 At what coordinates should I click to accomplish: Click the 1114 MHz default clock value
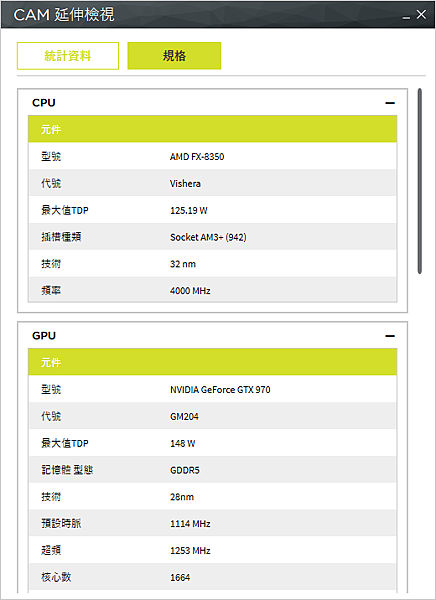click(190, 523)
